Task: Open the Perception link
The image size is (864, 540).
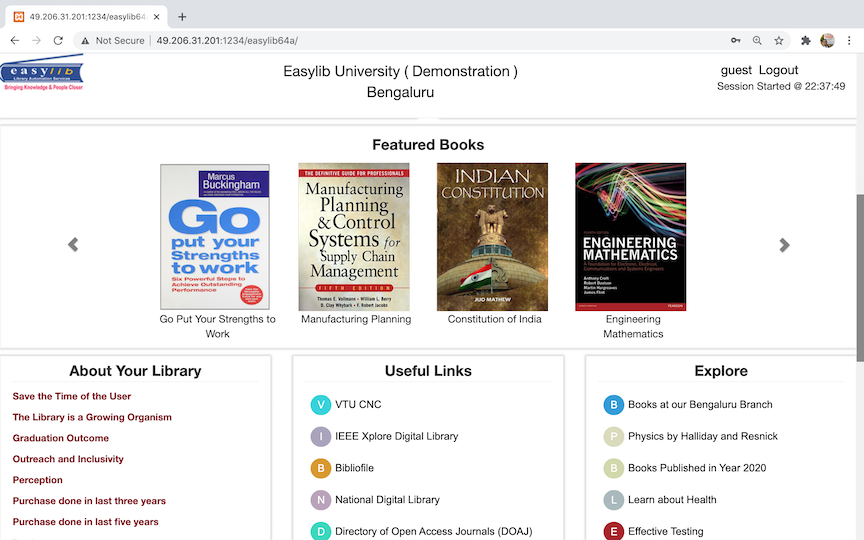Action: (37, 480)
